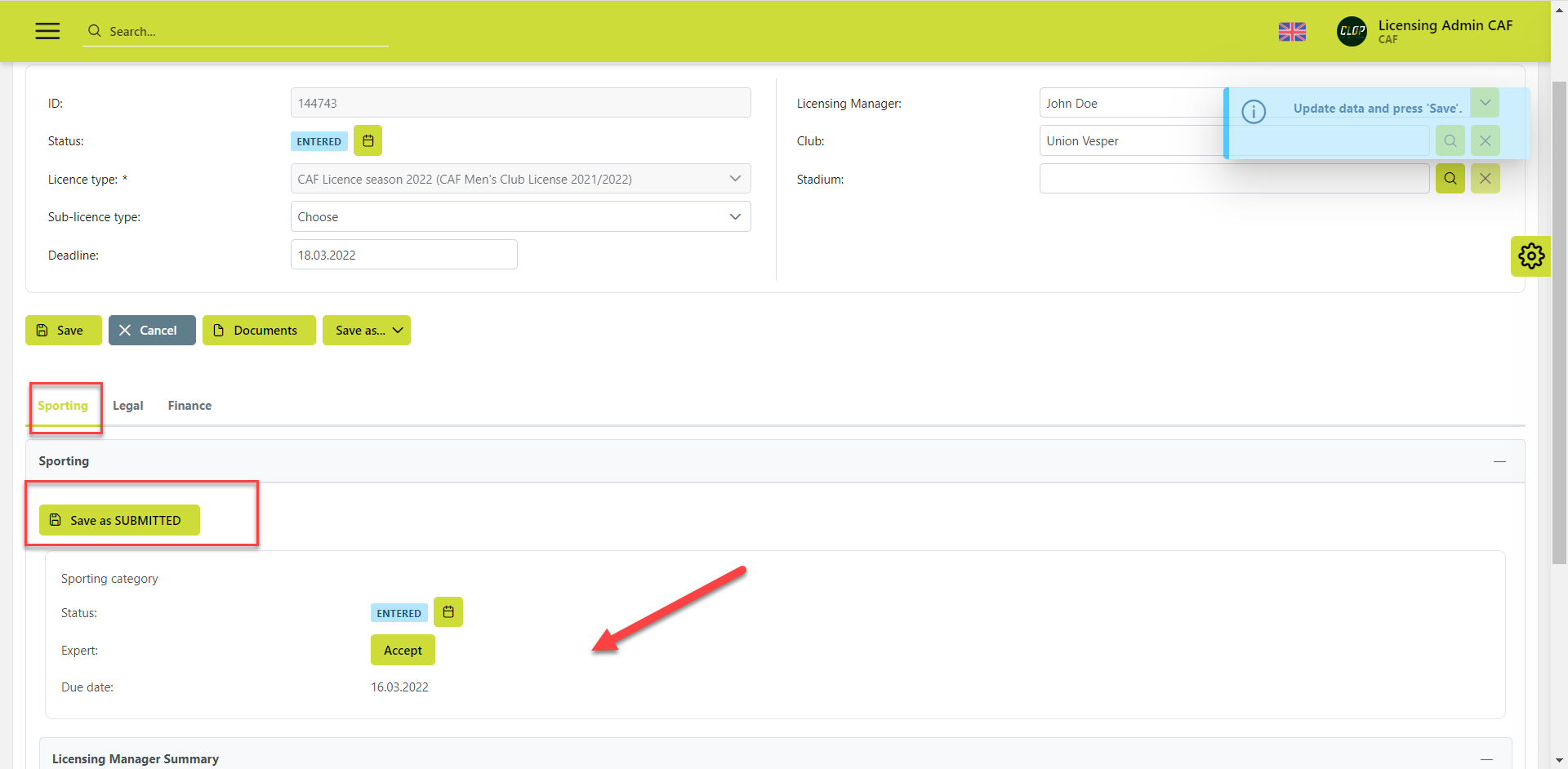Viewport: 1568px width, 769px height.
Task: Click the Accept expert button
Action: point(403,651)
